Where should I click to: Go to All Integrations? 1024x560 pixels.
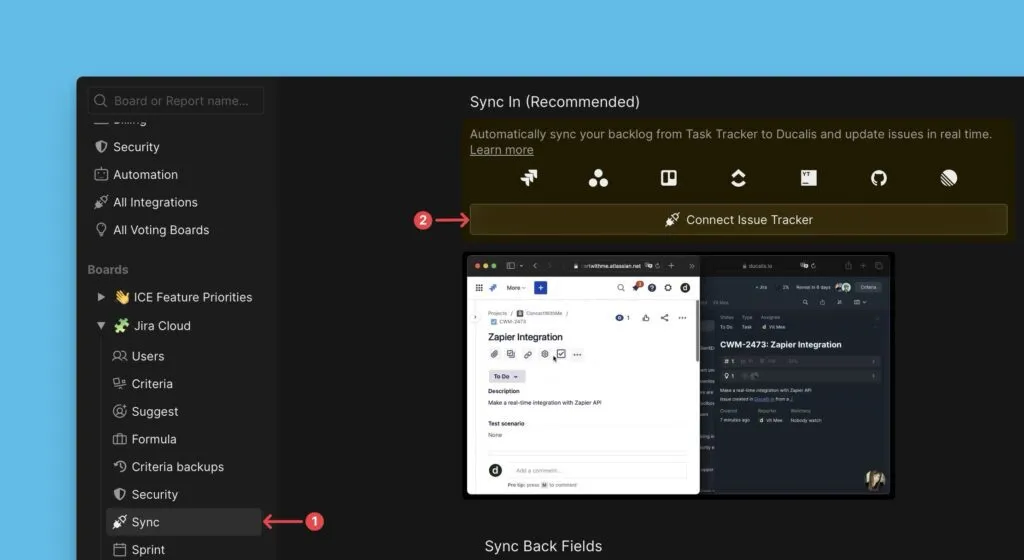155,202
